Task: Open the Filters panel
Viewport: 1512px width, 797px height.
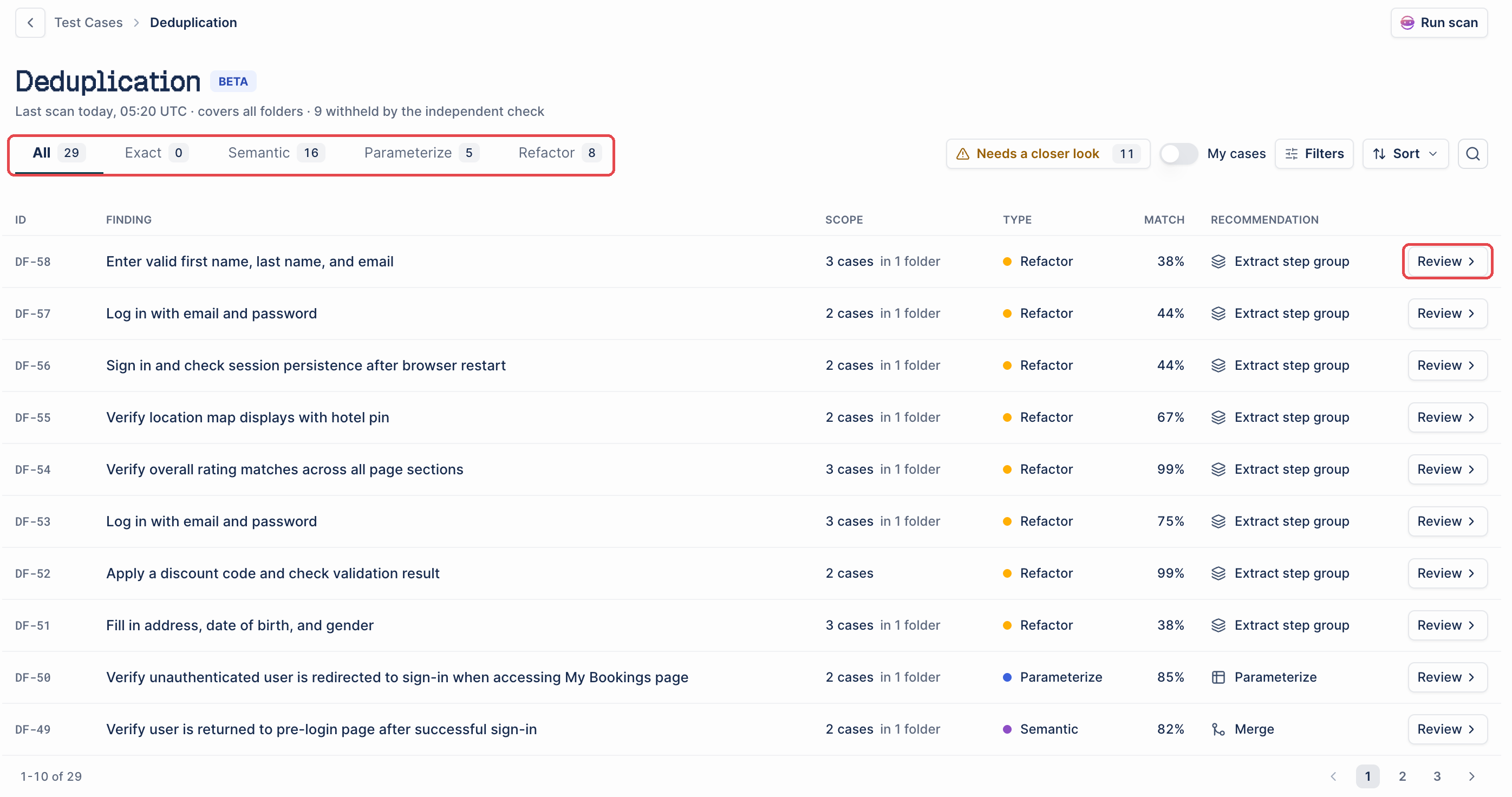Action: (1314, 154)
